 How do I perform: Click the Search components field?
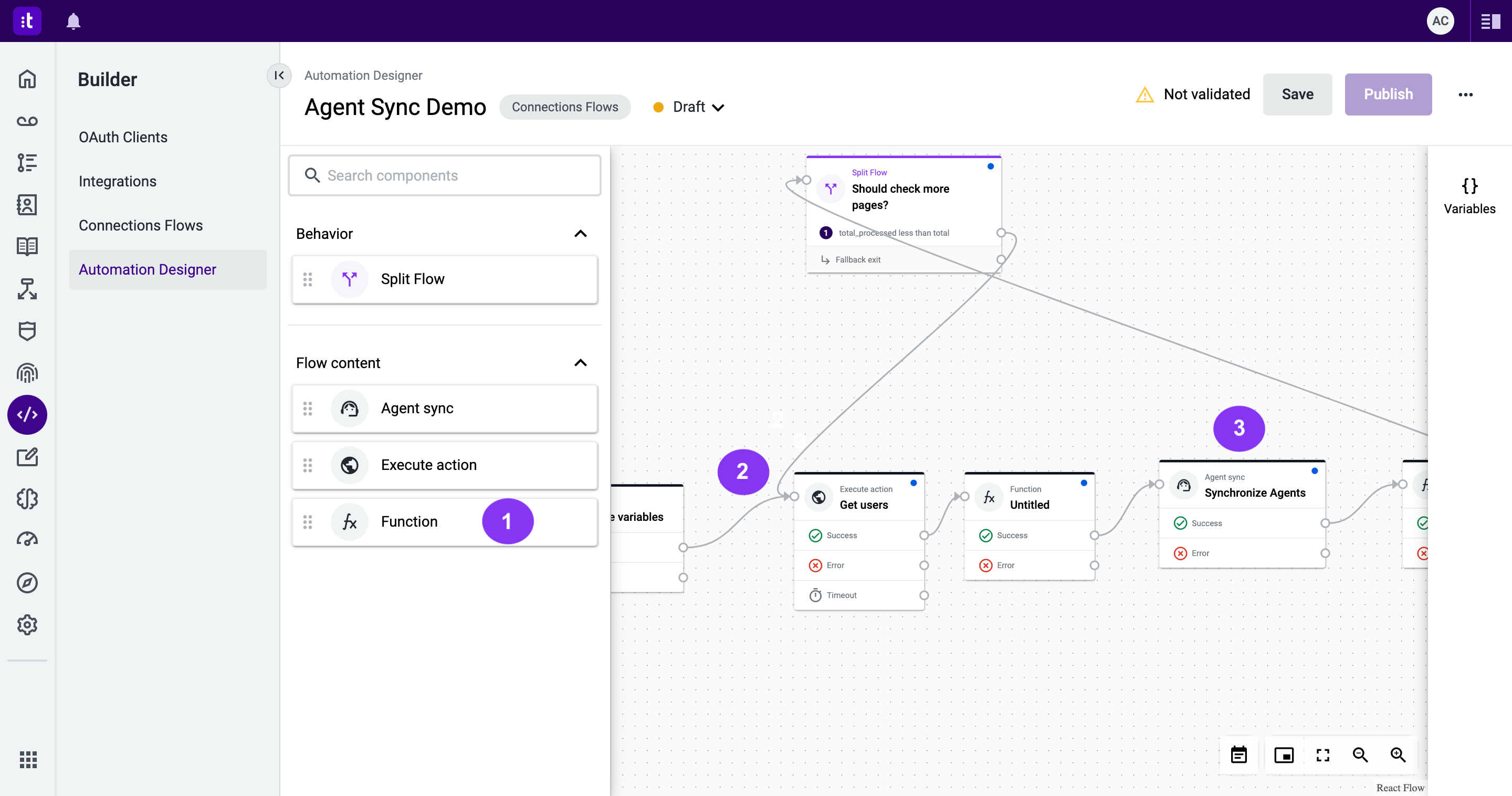[x=444, y=175]
